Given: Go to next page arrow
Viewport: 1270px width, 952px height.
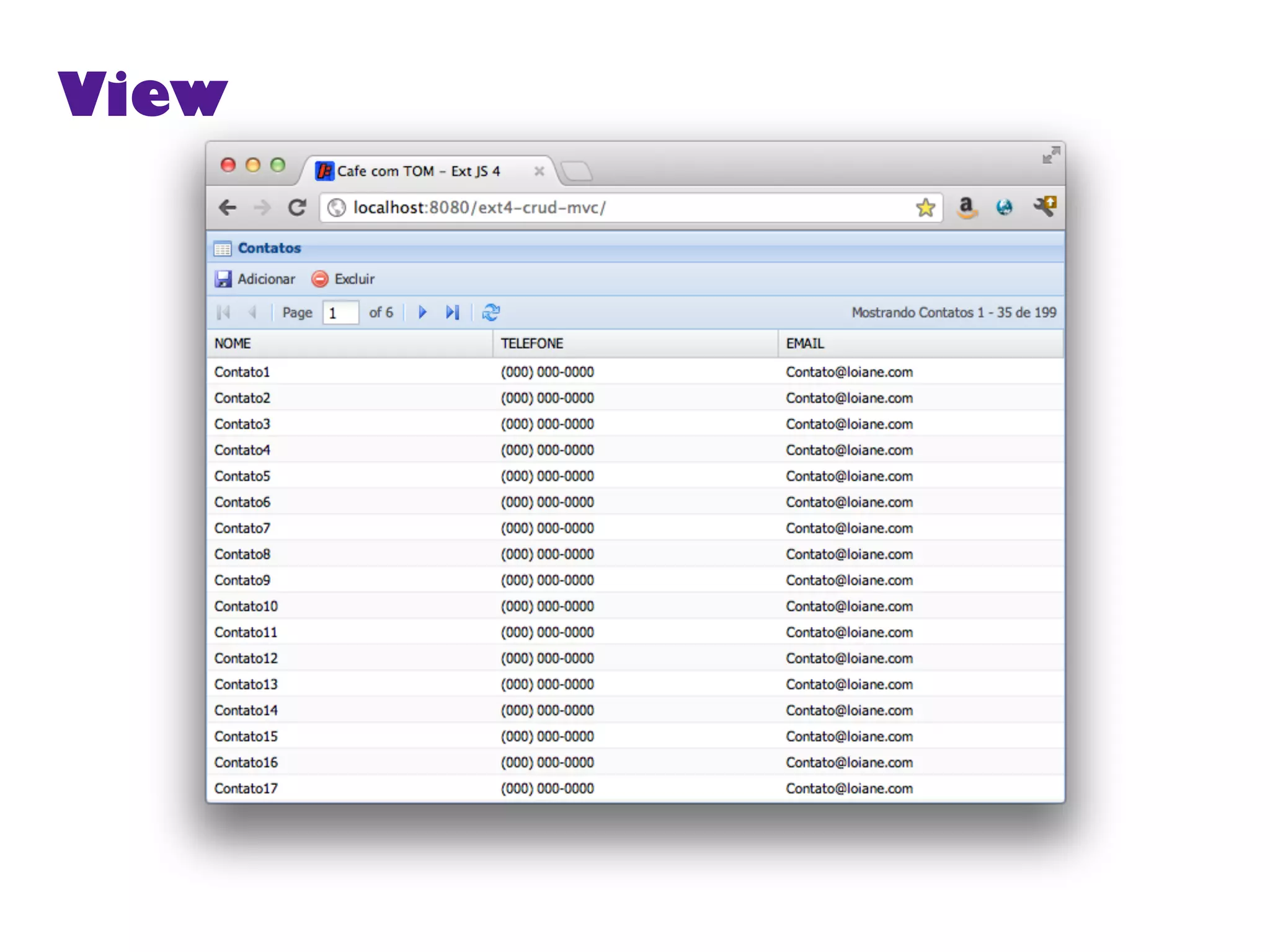Looking at the screenshot, I should [422, 312].
